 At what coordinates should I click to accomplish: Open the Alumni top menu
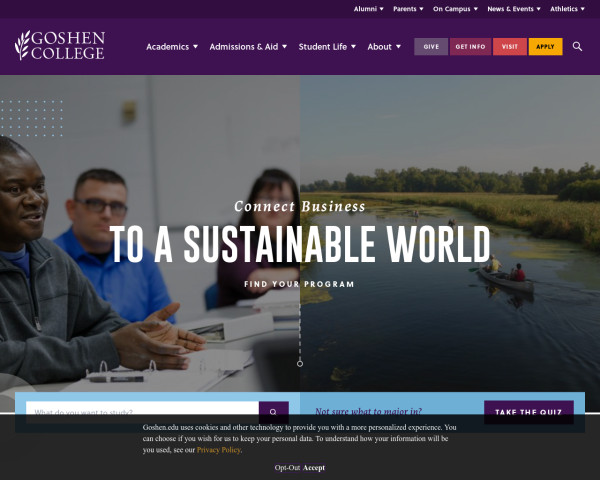pos(368,9)
